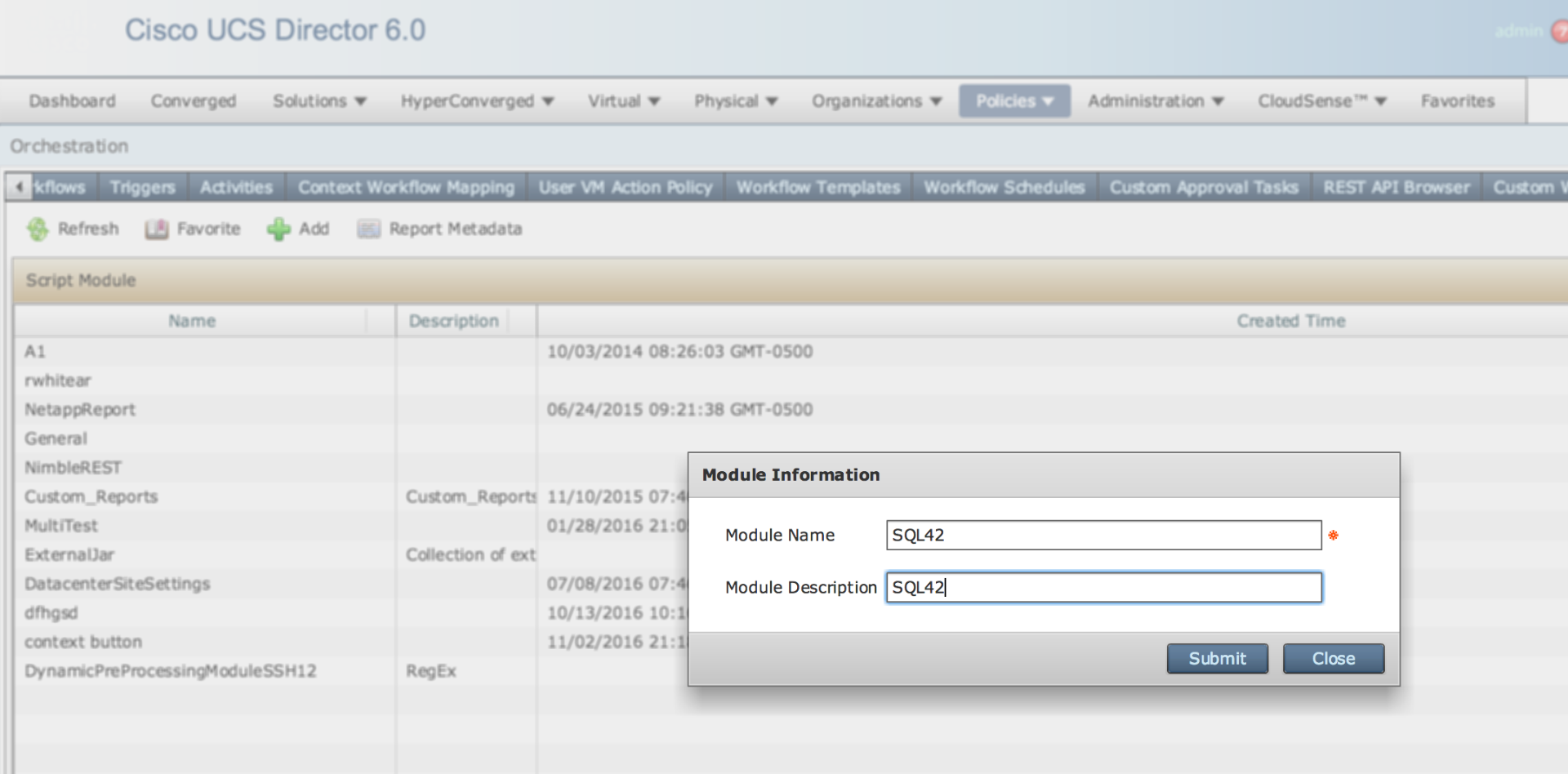This screenshot has height=774, width=1568.
Task: Close the Module Information dialog
Action: pos(1333,659)
